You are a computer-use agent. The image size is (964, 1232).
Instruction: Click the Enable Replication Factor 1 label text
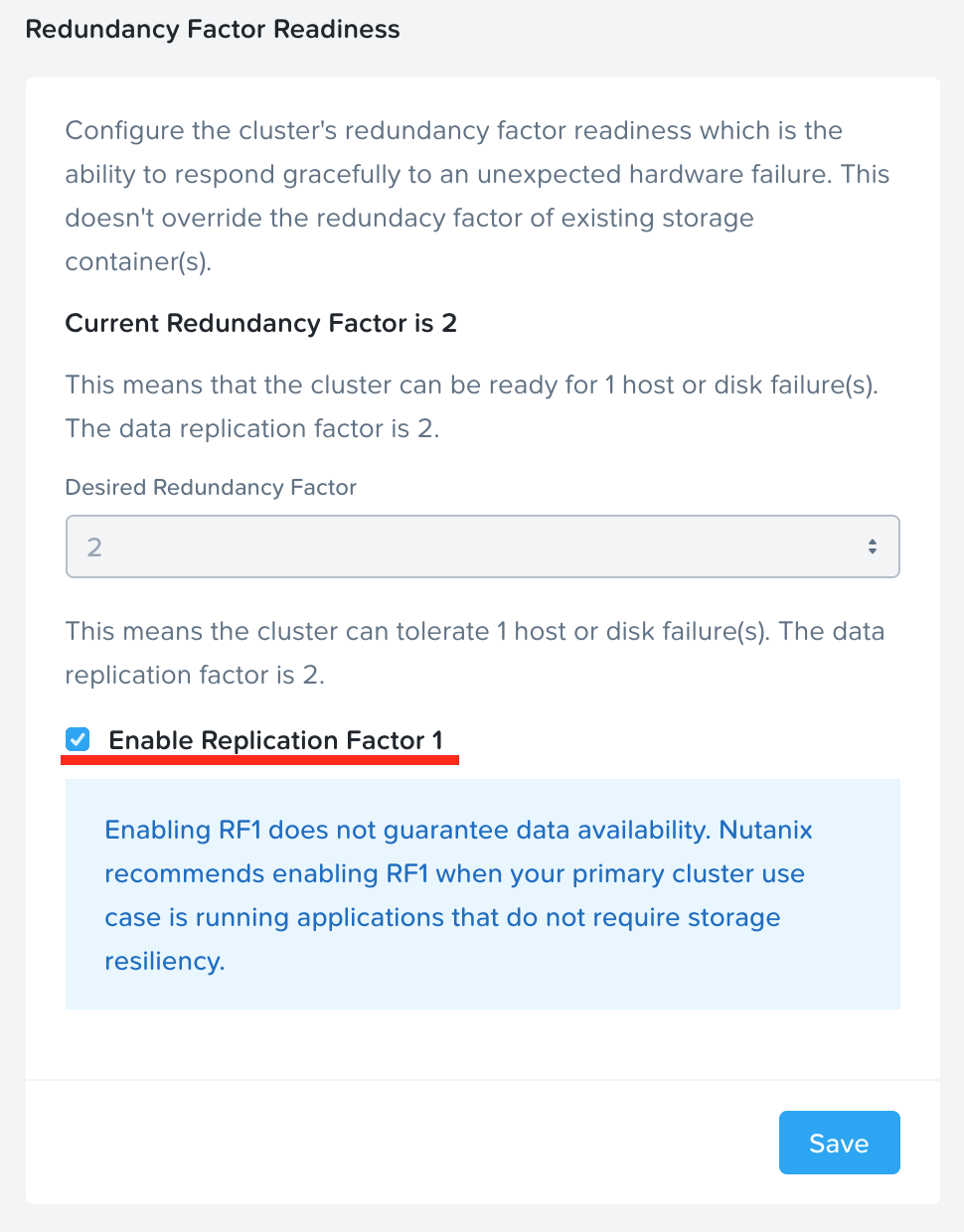(x=278, y=740)
